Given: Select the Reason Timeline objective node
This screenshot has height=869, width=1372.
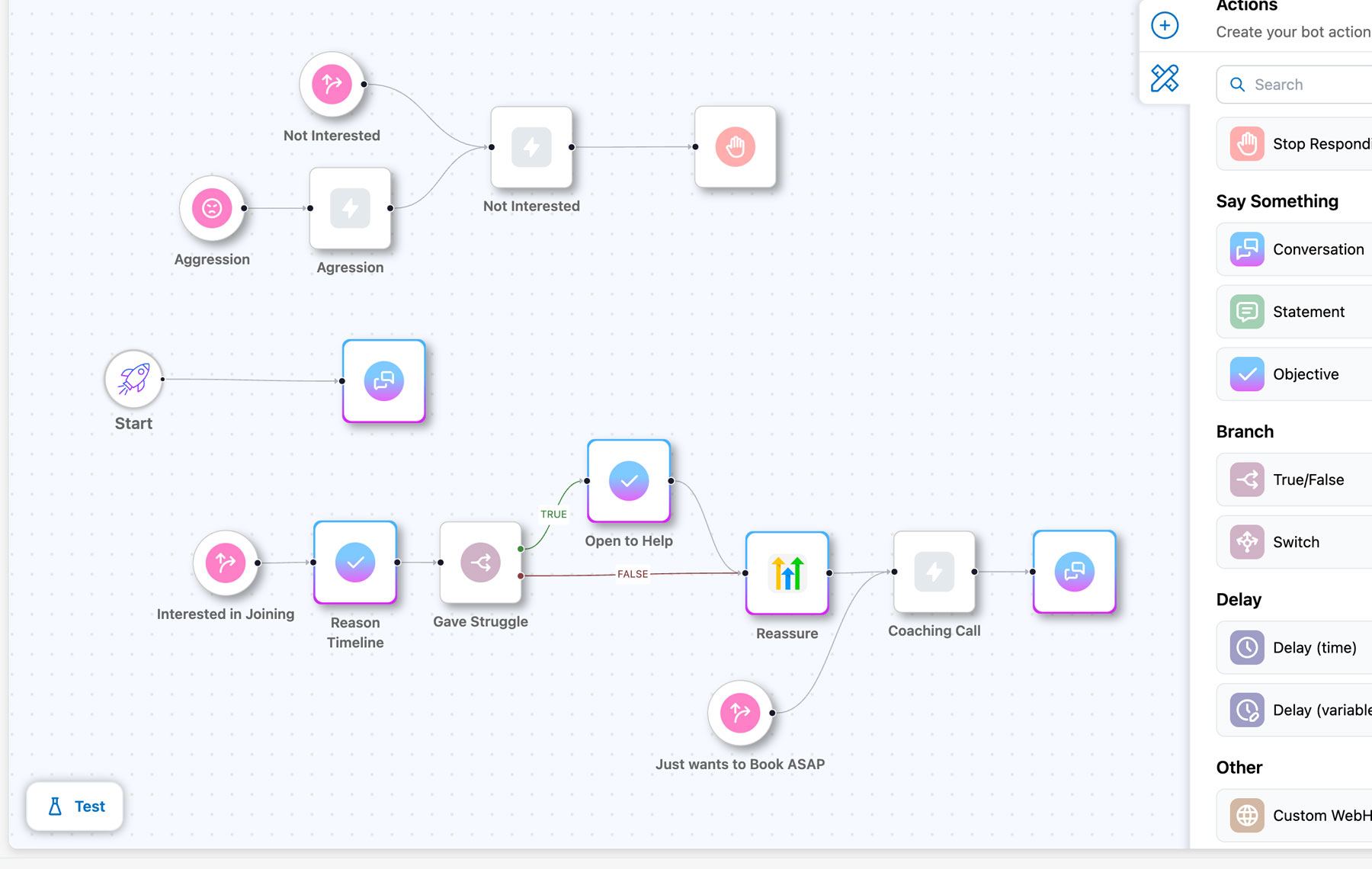Looking at the screenshot, I should (355, 563).
